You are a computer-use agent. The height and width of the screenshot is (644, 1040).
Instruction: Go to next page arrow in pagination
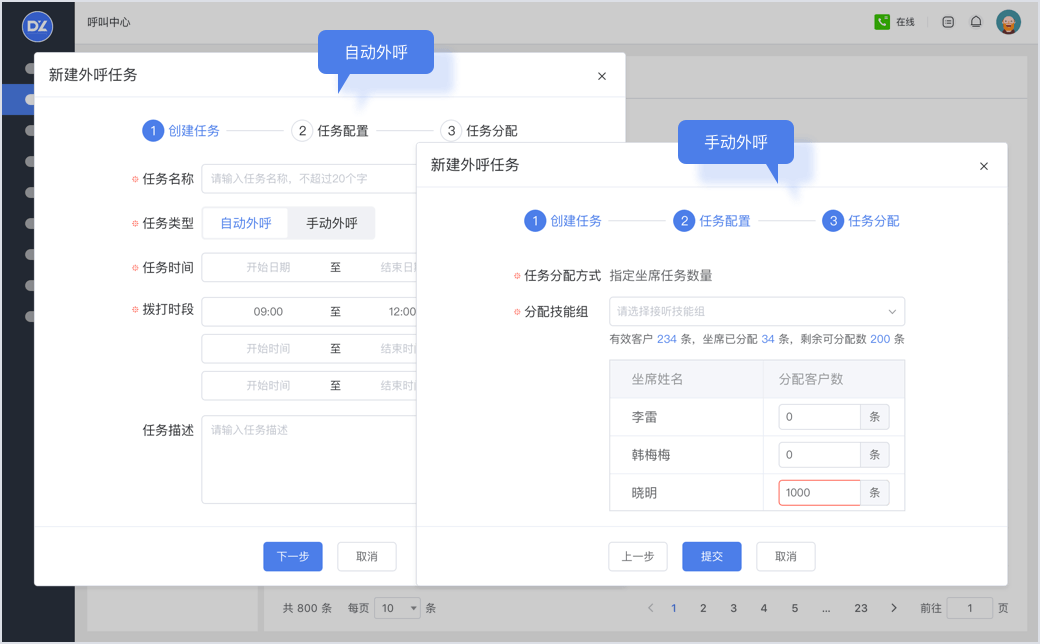(894, 608)
